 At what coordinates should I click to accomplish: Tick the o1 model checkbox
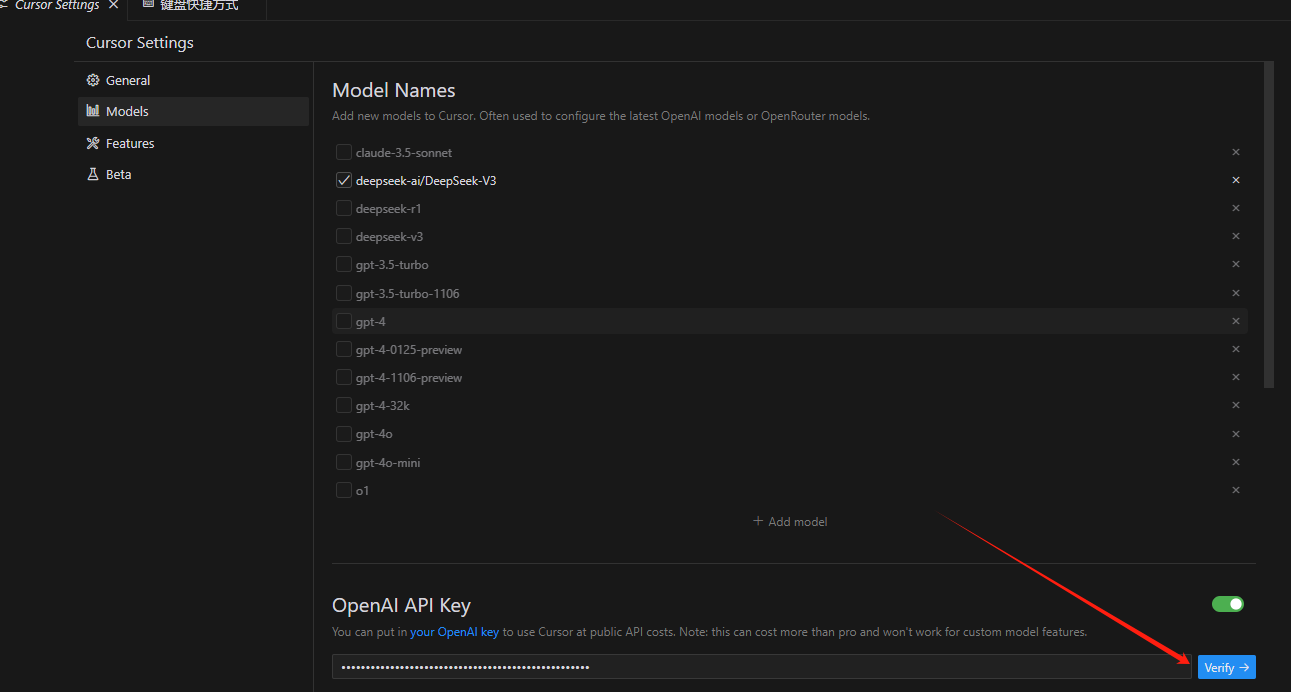point(344,491)
